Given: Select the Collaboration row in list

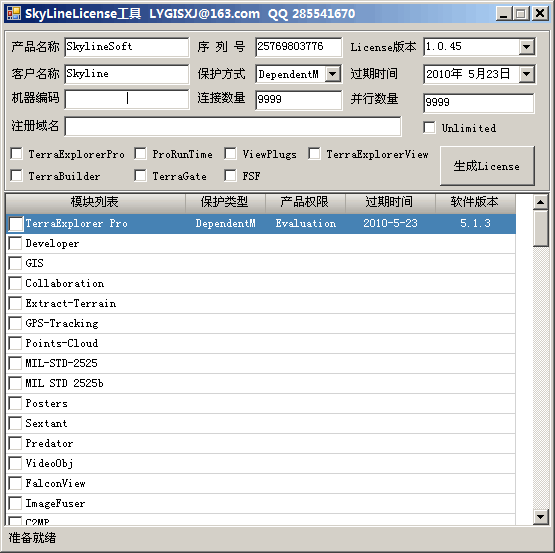Looking at the screenshot, I should [261, 283].
